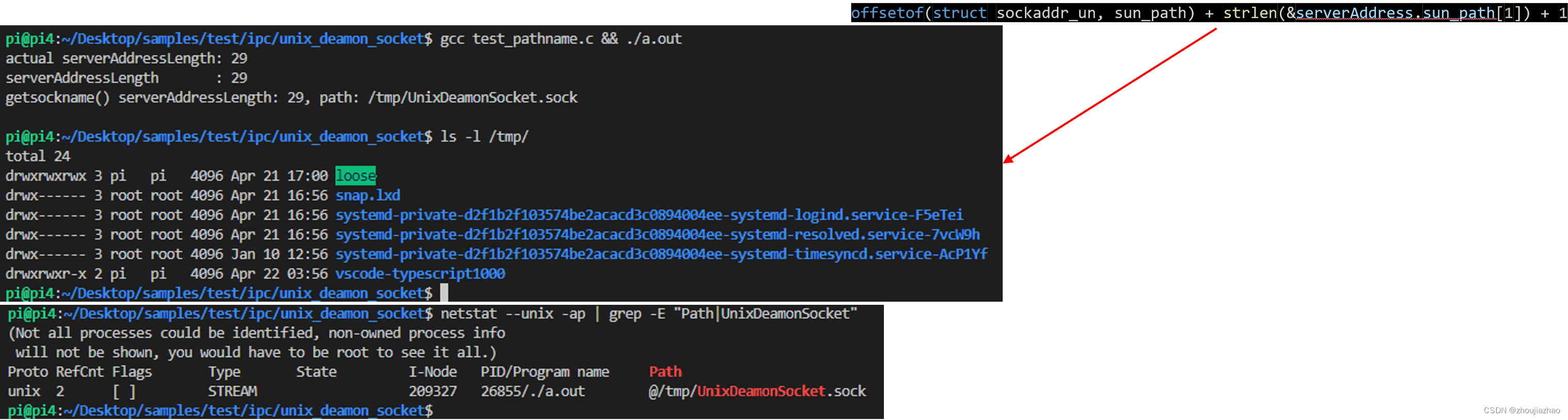Click the 'STREAM' type value
1568x420 pixels.
[232, 391]
